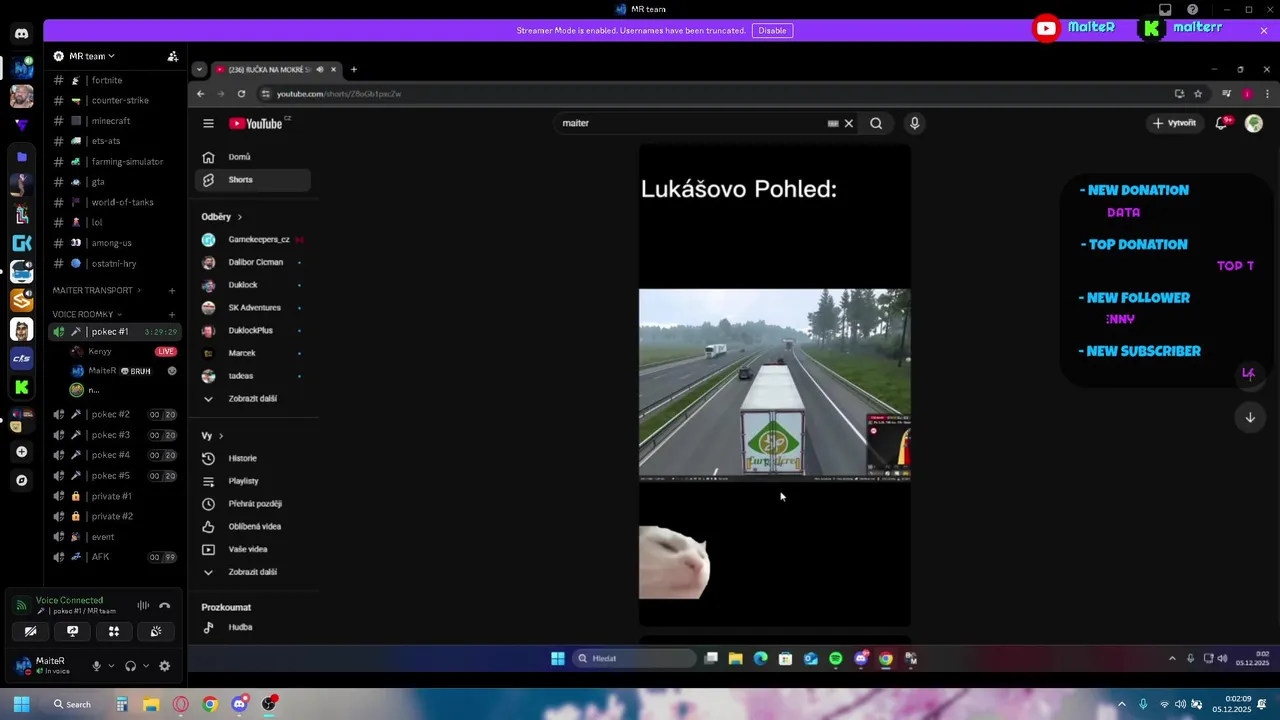
Task: Expand the Vy section in sidebar
Action: [212, 436]
